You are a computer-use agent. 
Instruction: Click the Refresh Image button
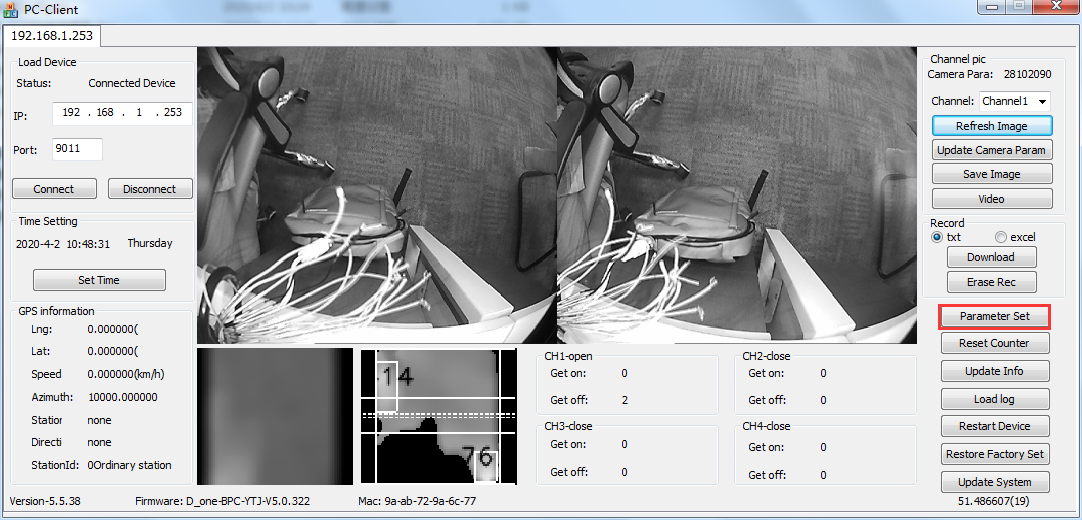tap(992, 126)
